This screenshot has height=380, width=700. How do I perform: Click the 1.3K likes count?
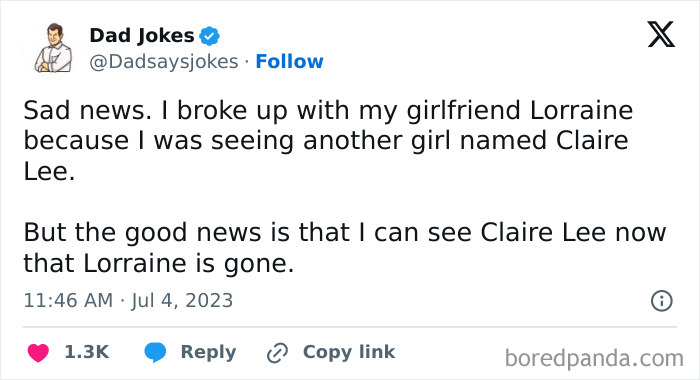point(87,352)
